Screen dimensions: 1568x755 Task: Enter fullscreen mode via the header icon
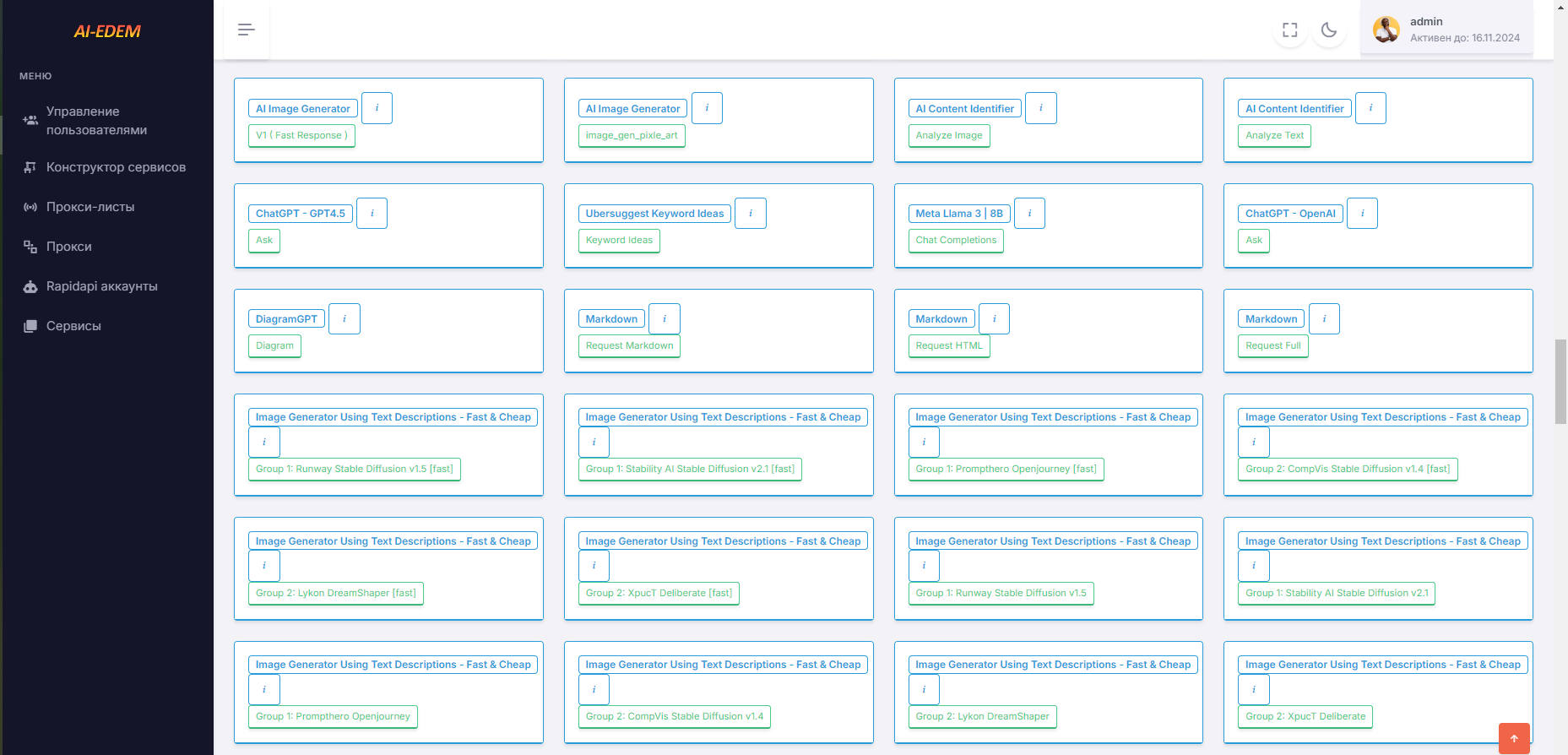[1289, 30]
